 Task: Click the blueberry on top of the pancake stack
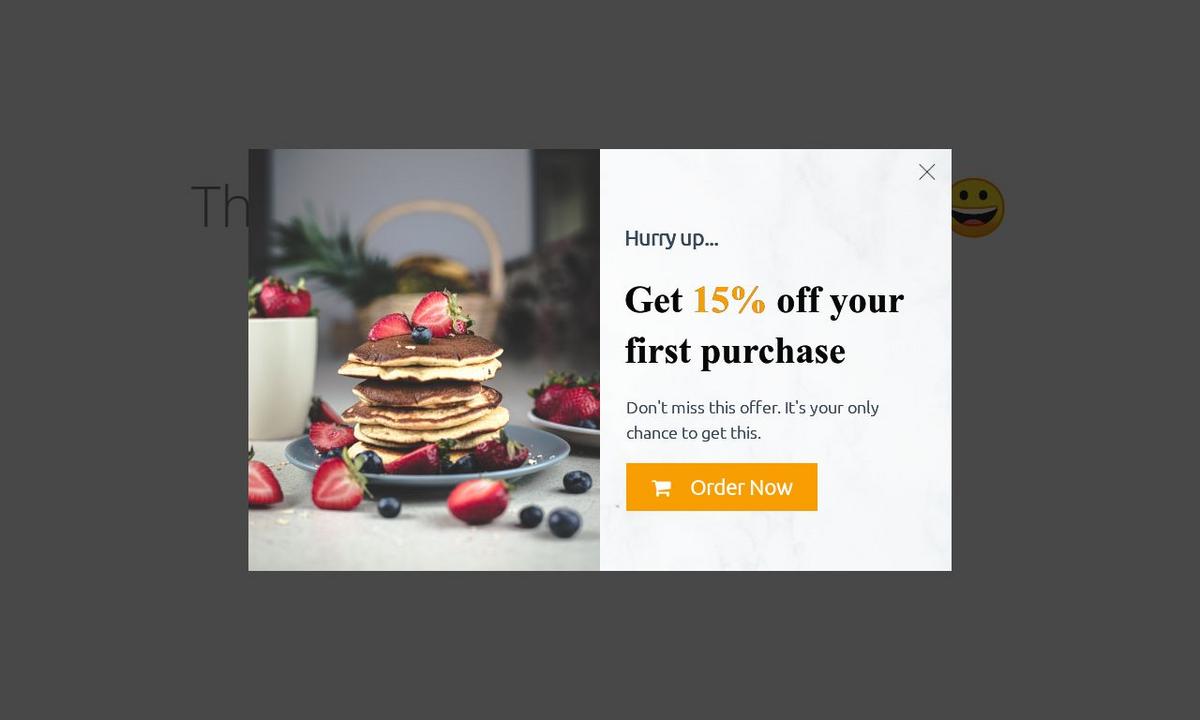coord(422,334)
